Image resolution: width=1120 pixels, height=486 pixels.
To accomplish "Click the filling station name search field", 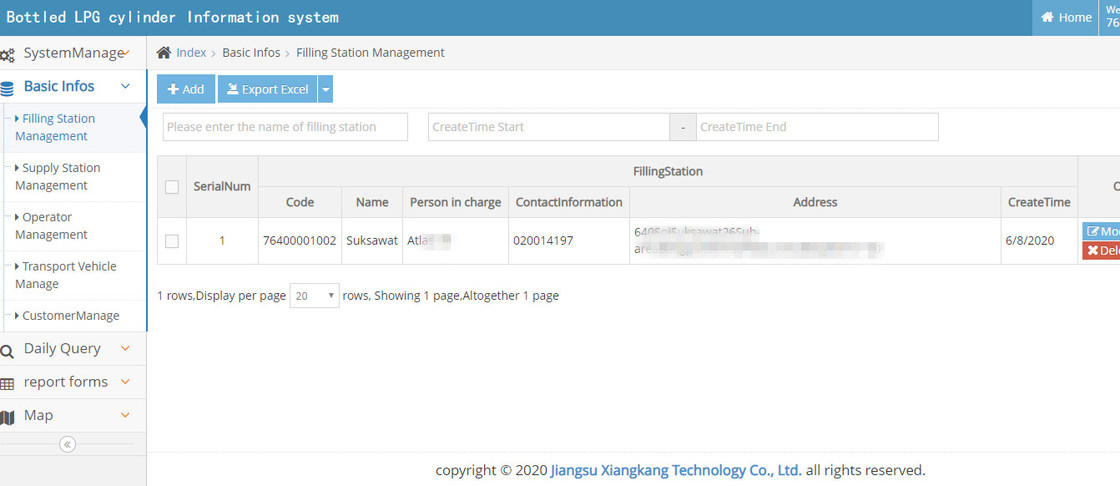I will point(285,127).
